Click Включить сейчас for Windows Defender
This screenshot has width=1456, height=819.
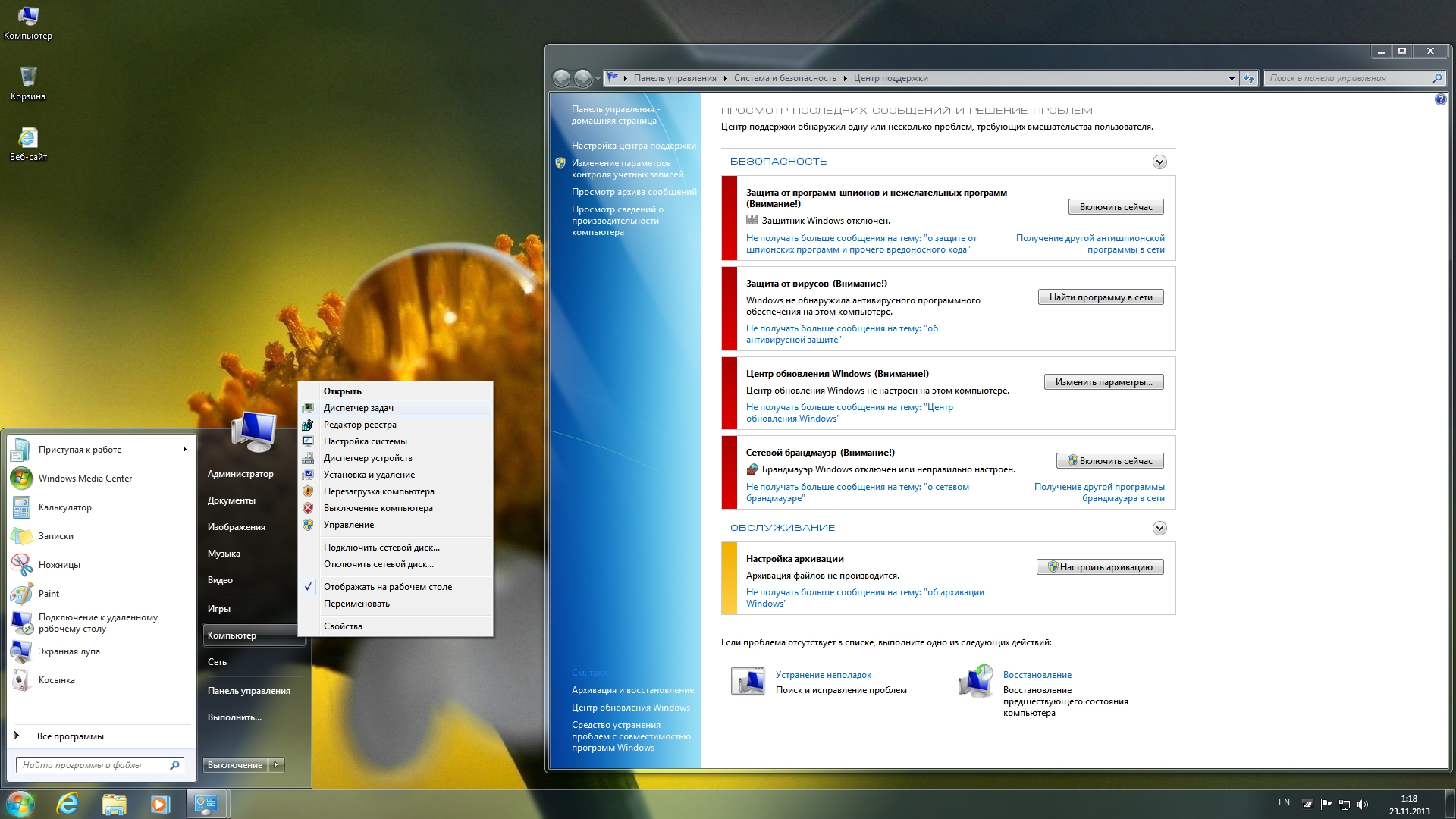click(1115, 207)
